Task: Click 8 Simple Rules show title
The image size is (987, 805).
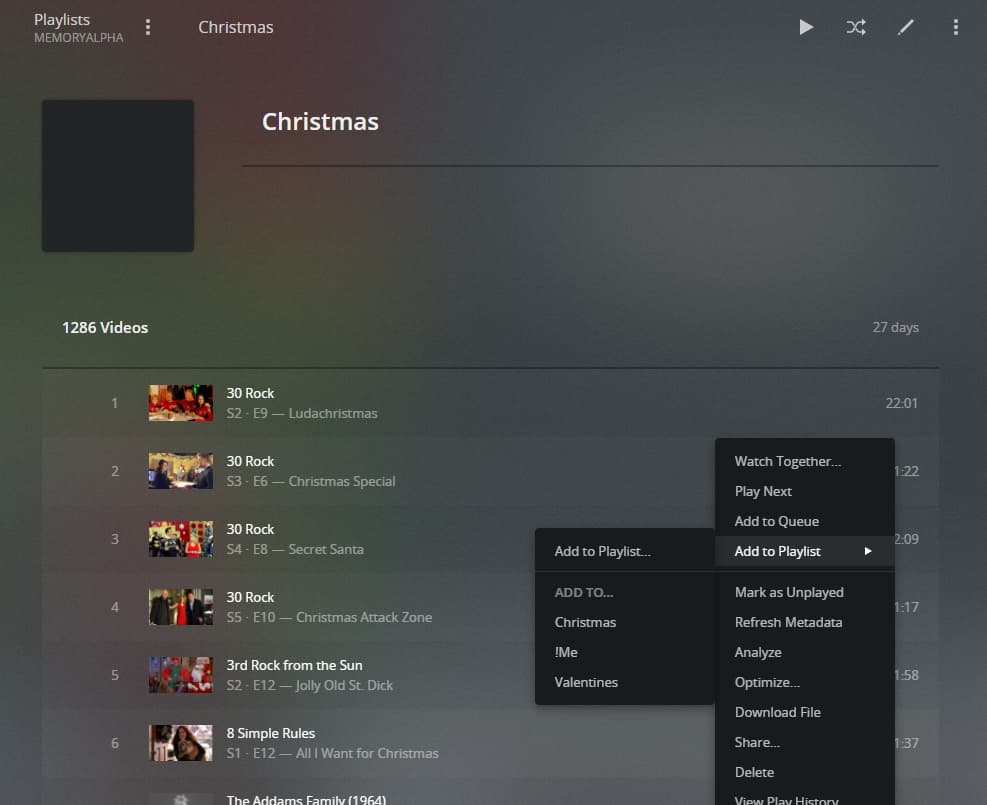Action: pyautogui.click(x=271, y=733)
